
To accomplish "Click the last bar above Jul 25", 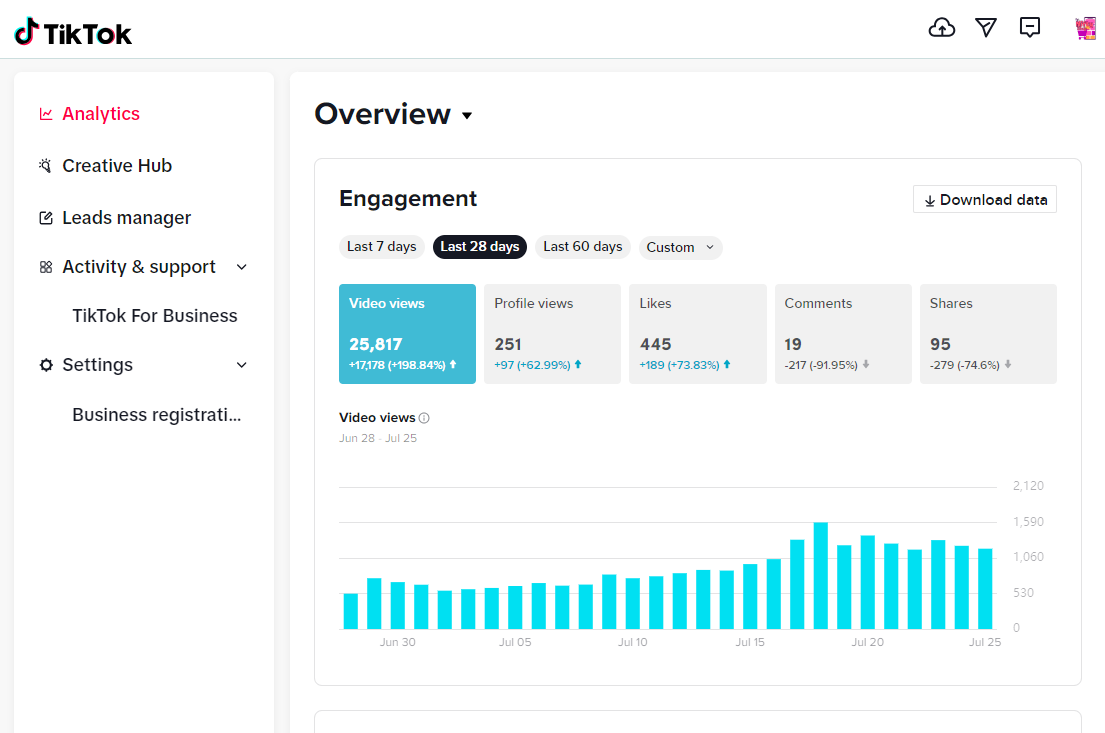I will (x=985, y=589).
